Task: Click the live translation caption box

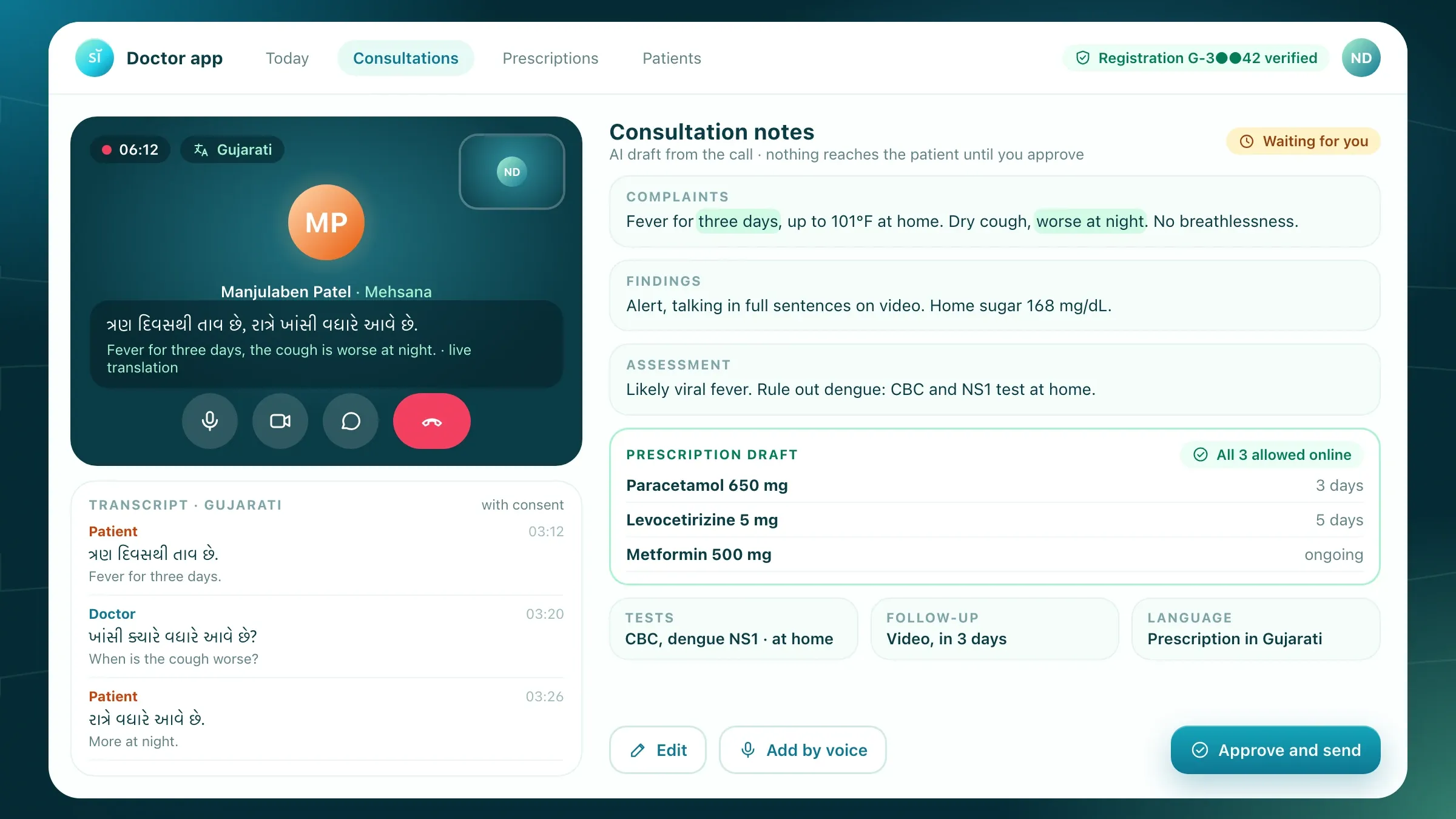Action: pos(326,344)
